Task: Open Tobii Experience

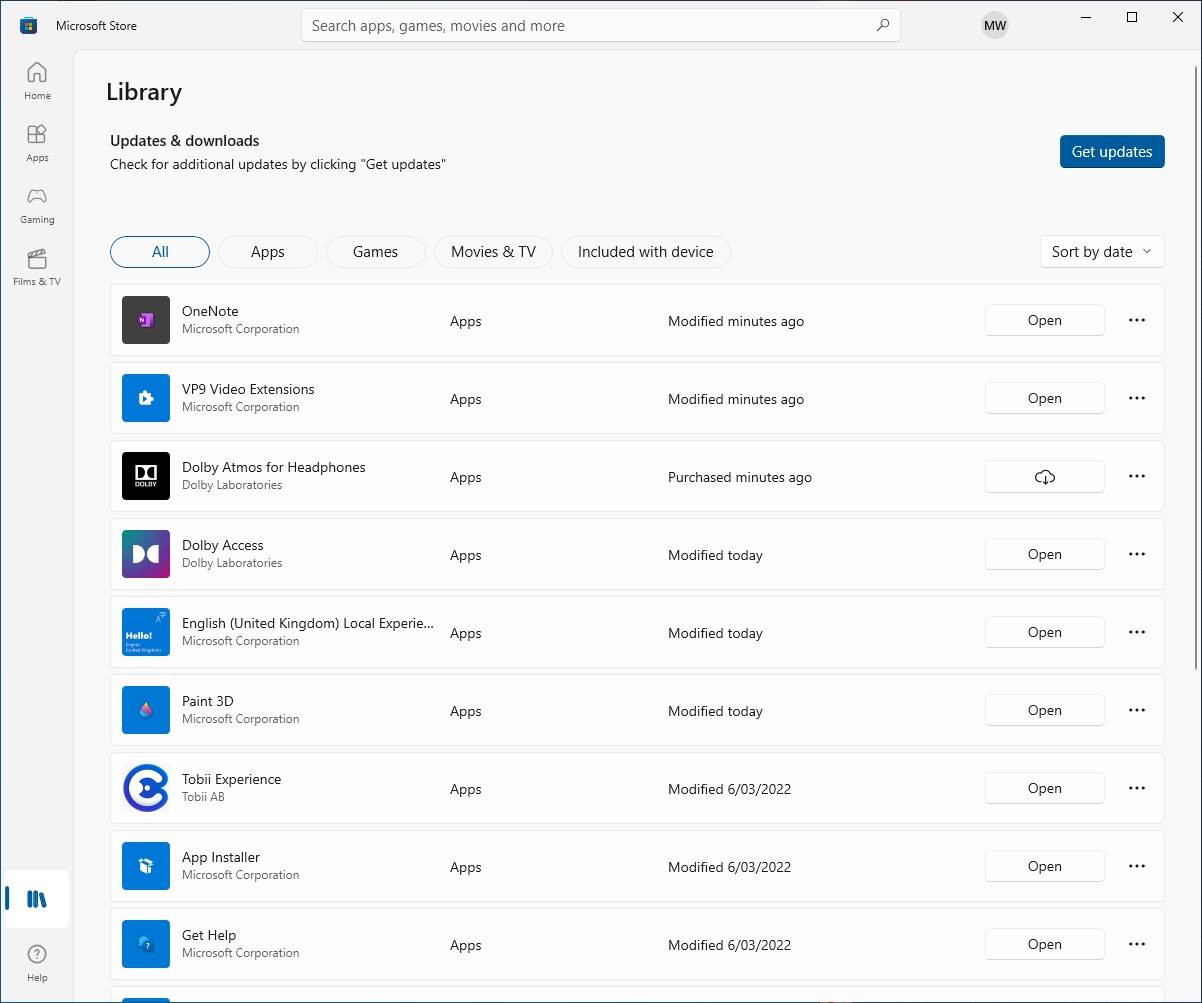Action: pos(1044,789)
